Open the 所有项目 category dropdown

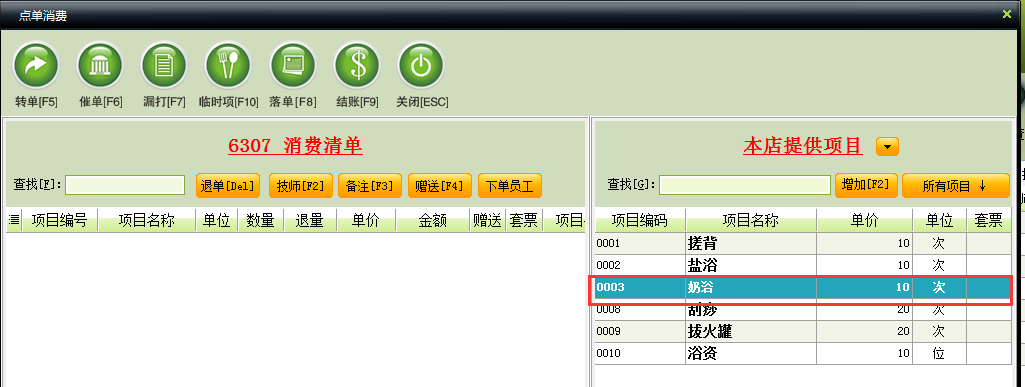click(956, 186)
